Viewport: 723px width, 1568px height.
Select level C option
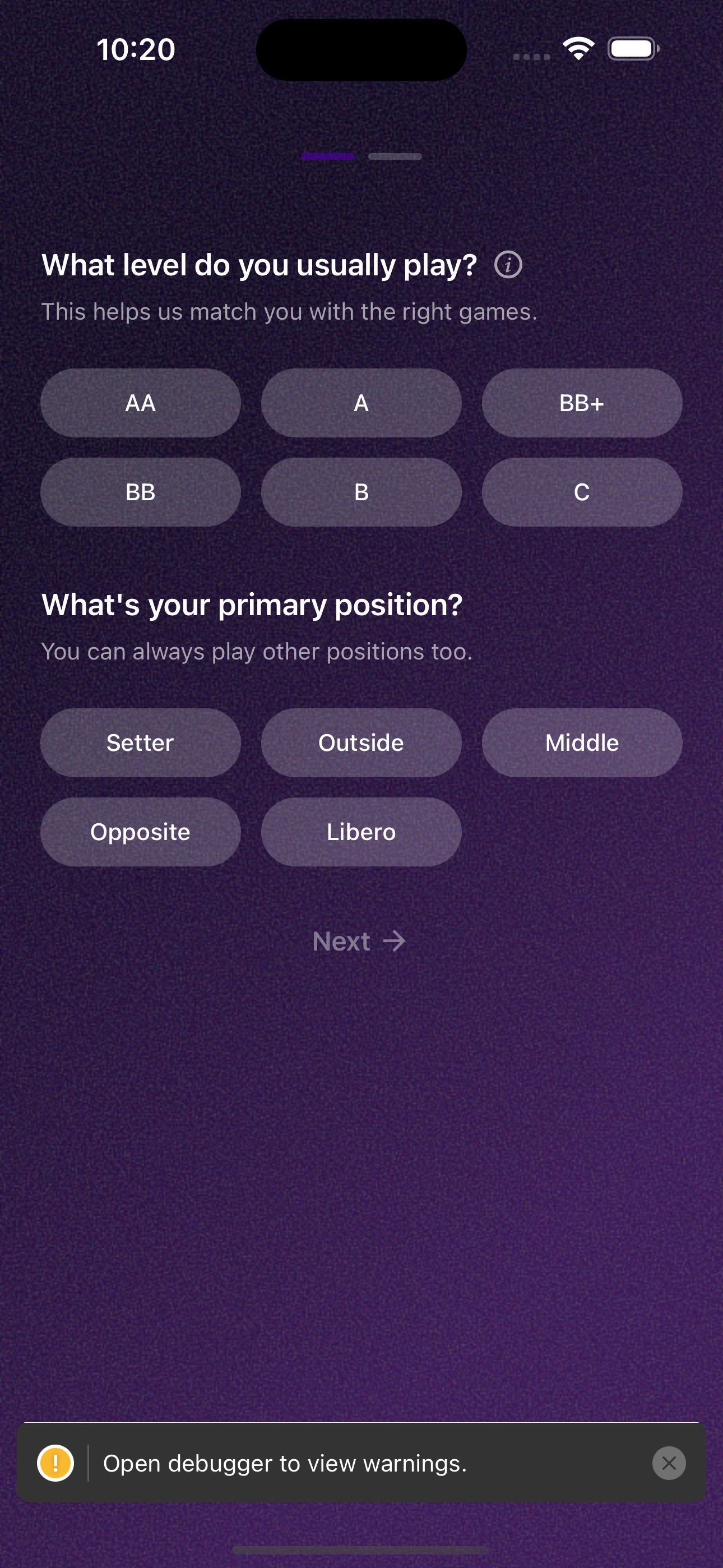[x=582, y=492]
